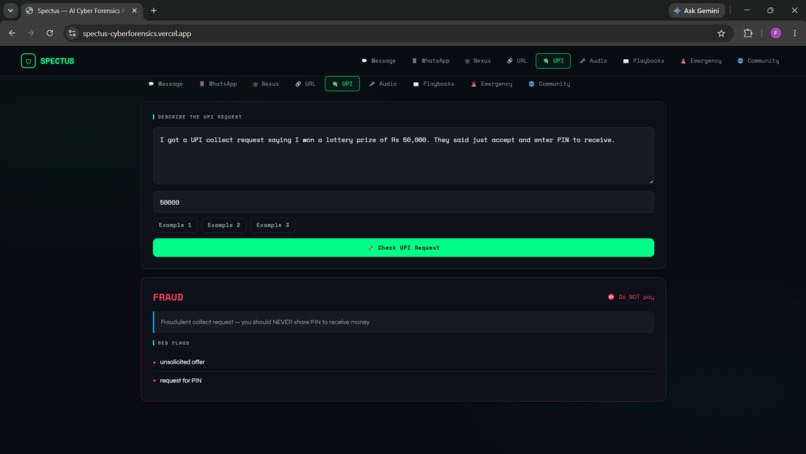Open the URL tab in top navigation
The height and width of the screenshot is (454, 806).
(x=517, y=61)
